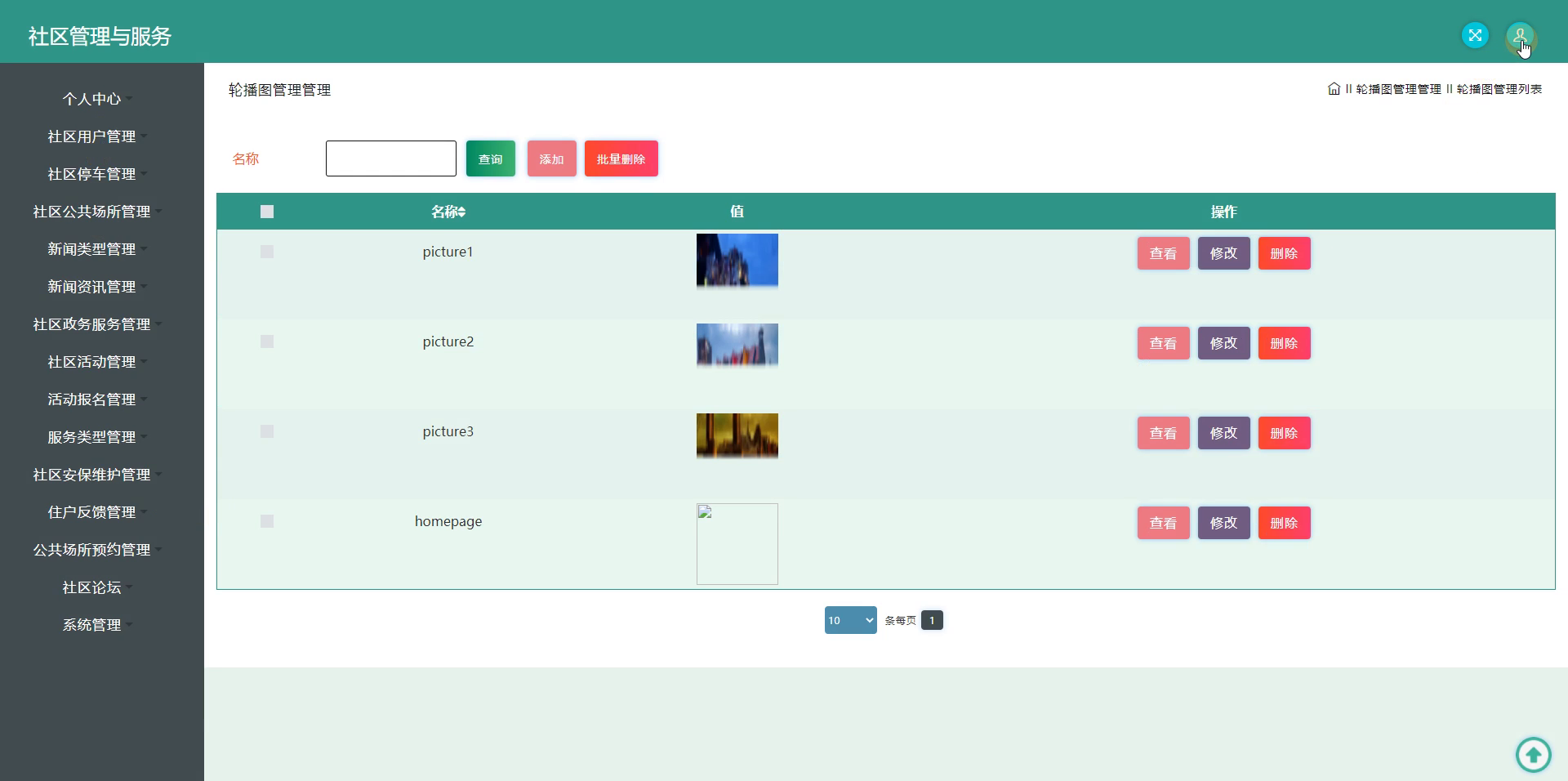Click the 添加 add button
This screenshot has width=1568, height=781.
pos(552,158)
